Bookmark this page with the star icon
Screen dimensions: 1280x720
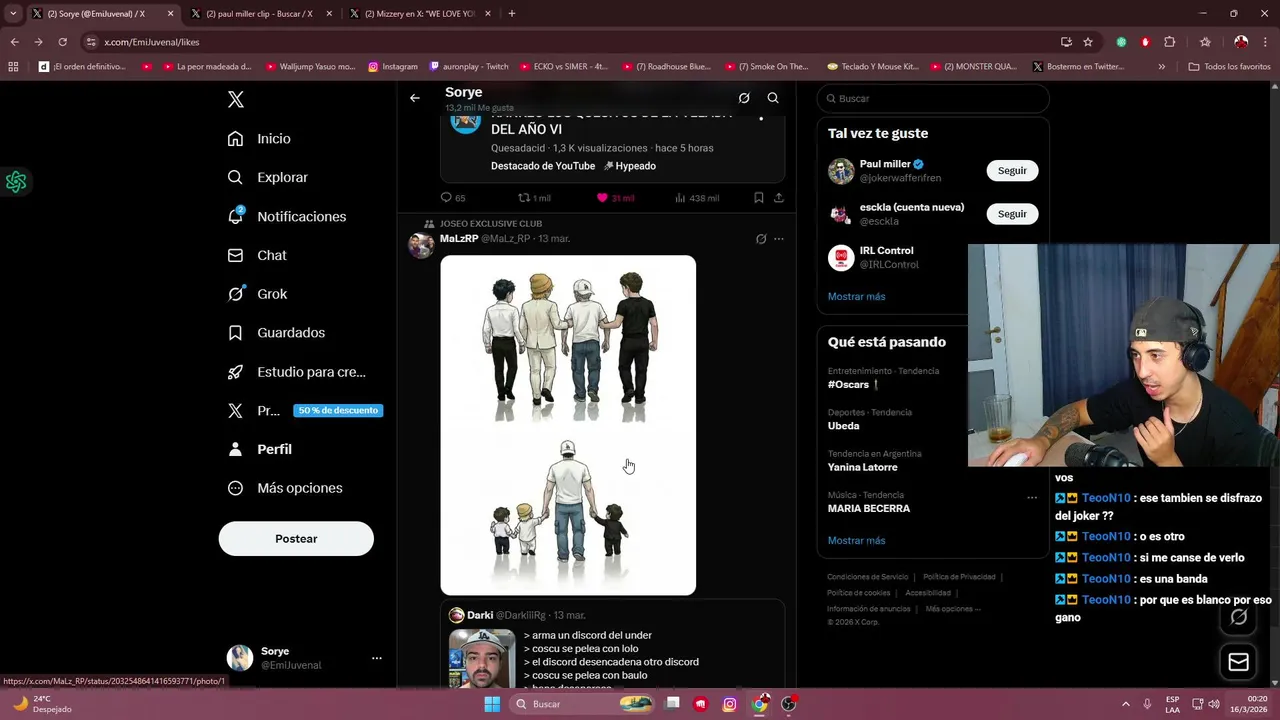coord(1088,42)
